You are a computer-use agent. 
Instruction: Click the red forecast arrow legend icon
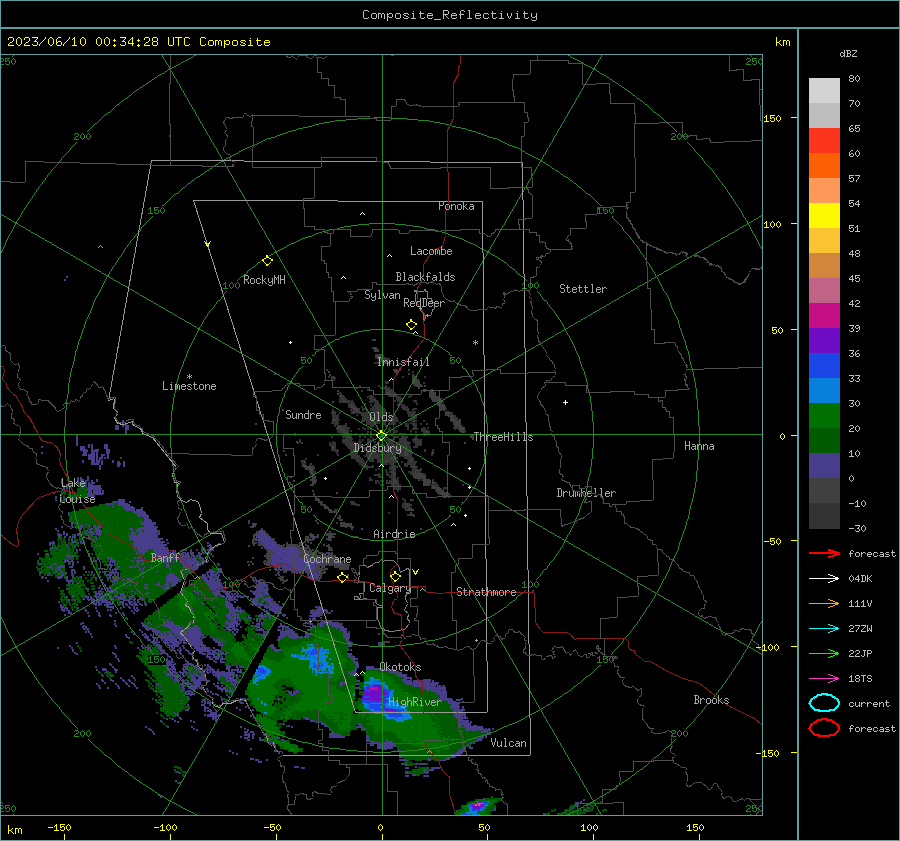point(824,553)
